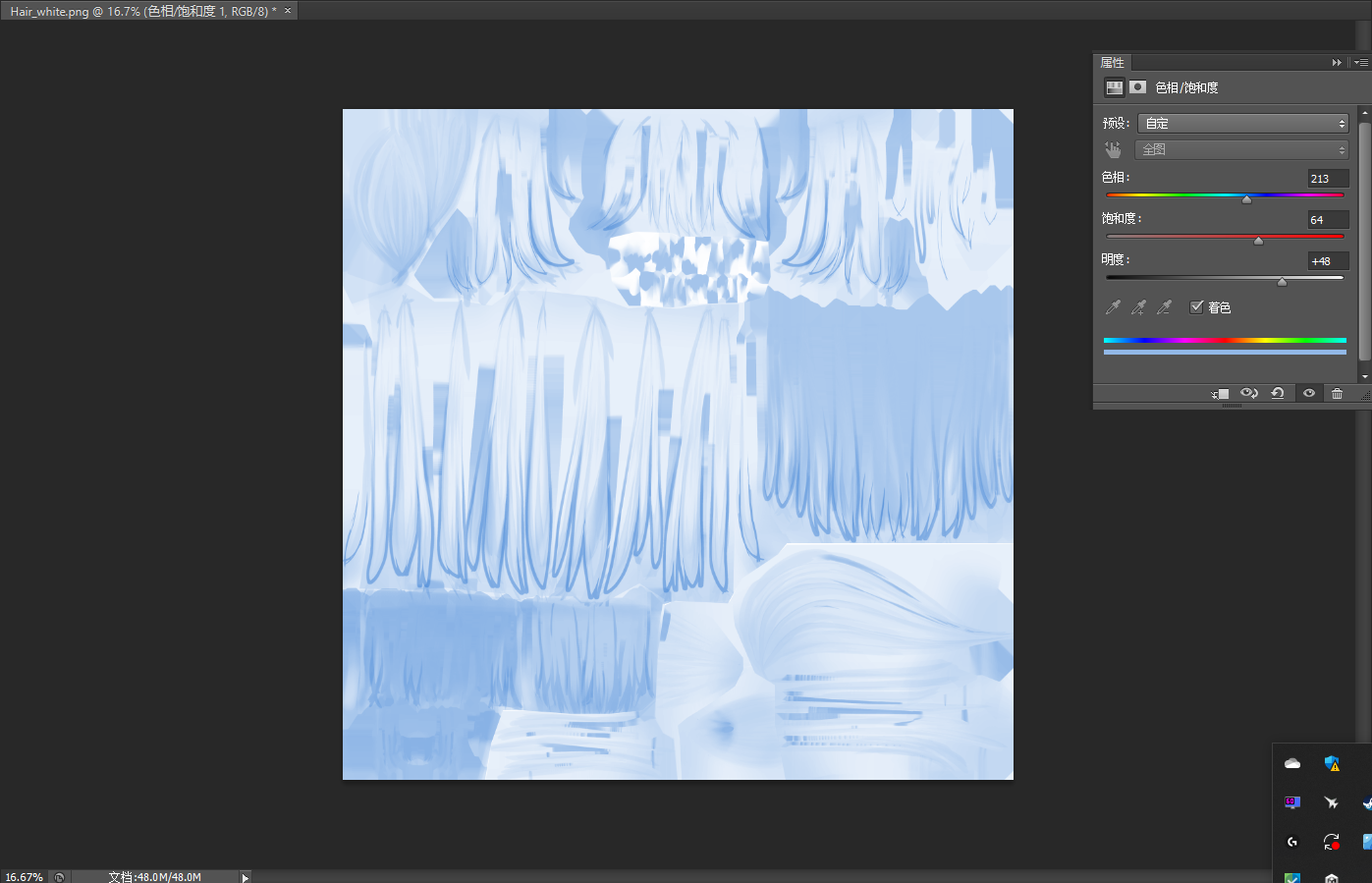Select the layer mask icon in Properties
The height and width of the screenshot is (883, 1372).
point(1137,87)
